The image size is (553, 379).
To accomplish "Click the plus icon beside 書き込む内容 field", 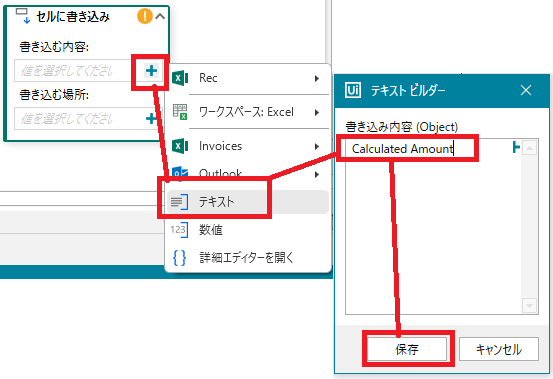I will coord(152,71).
